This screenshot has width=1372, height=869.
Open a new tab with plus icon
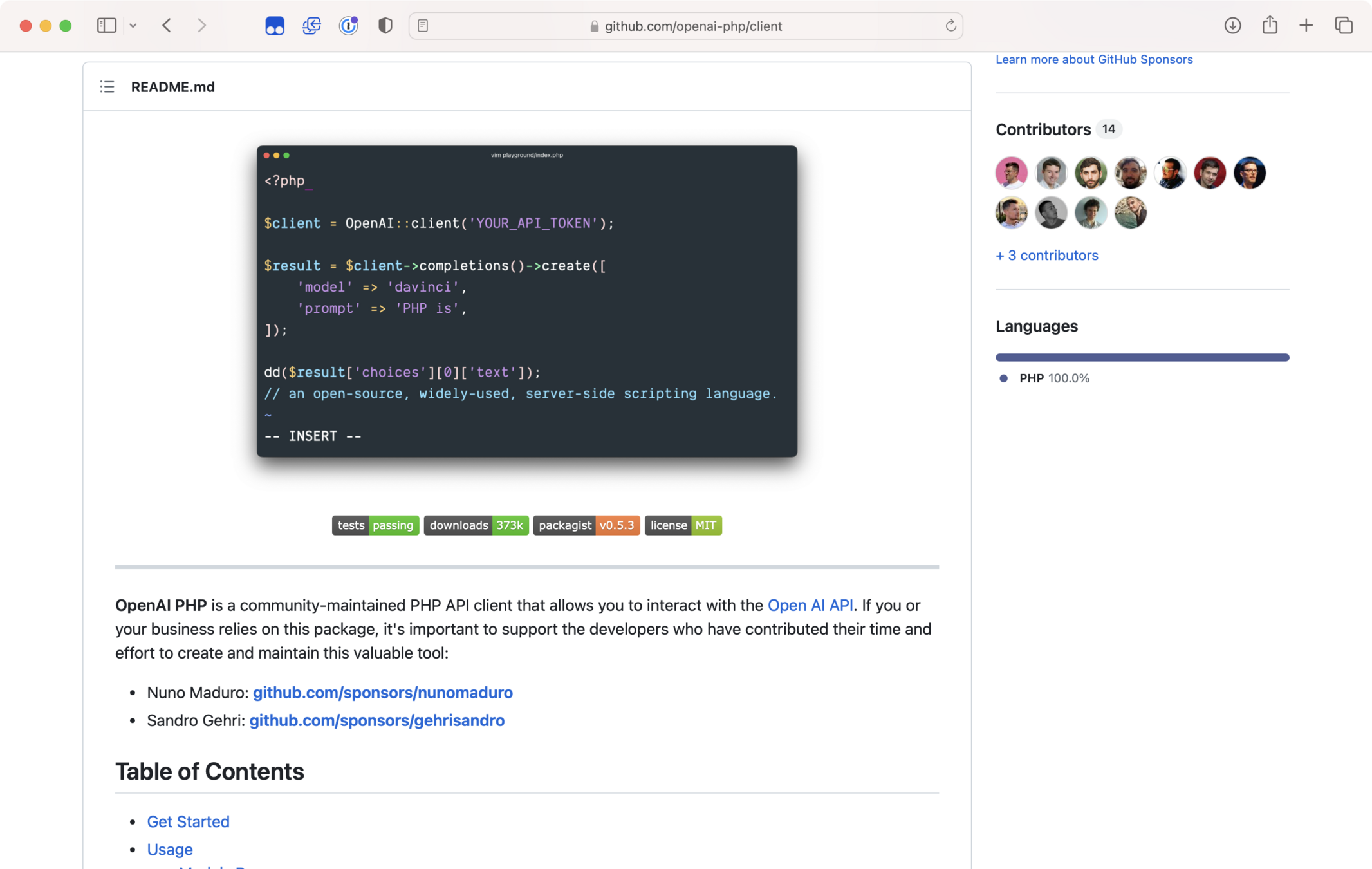[x=1306, y=26]
